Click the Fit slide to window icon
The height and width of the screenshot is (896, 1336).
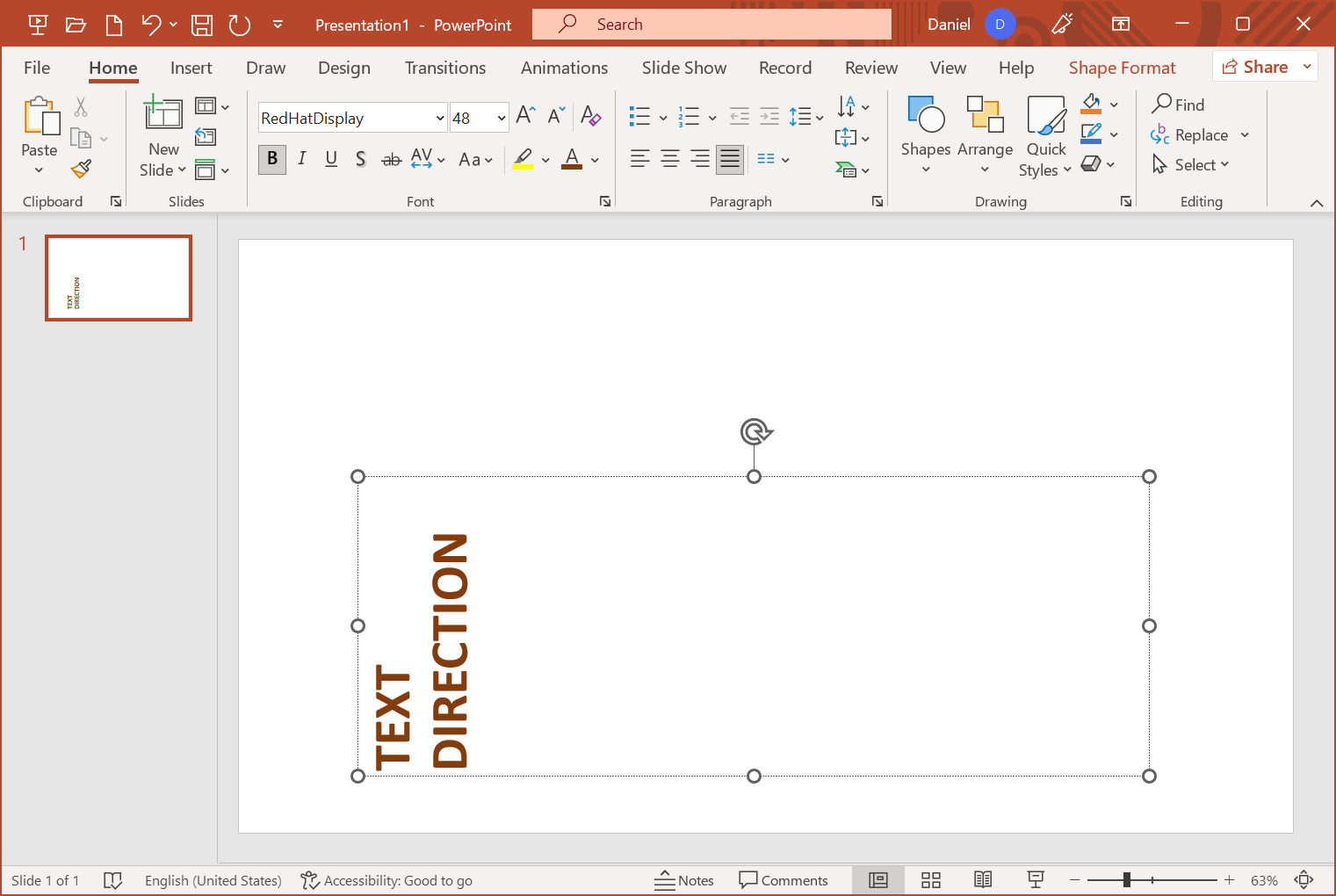point(1304,880)
